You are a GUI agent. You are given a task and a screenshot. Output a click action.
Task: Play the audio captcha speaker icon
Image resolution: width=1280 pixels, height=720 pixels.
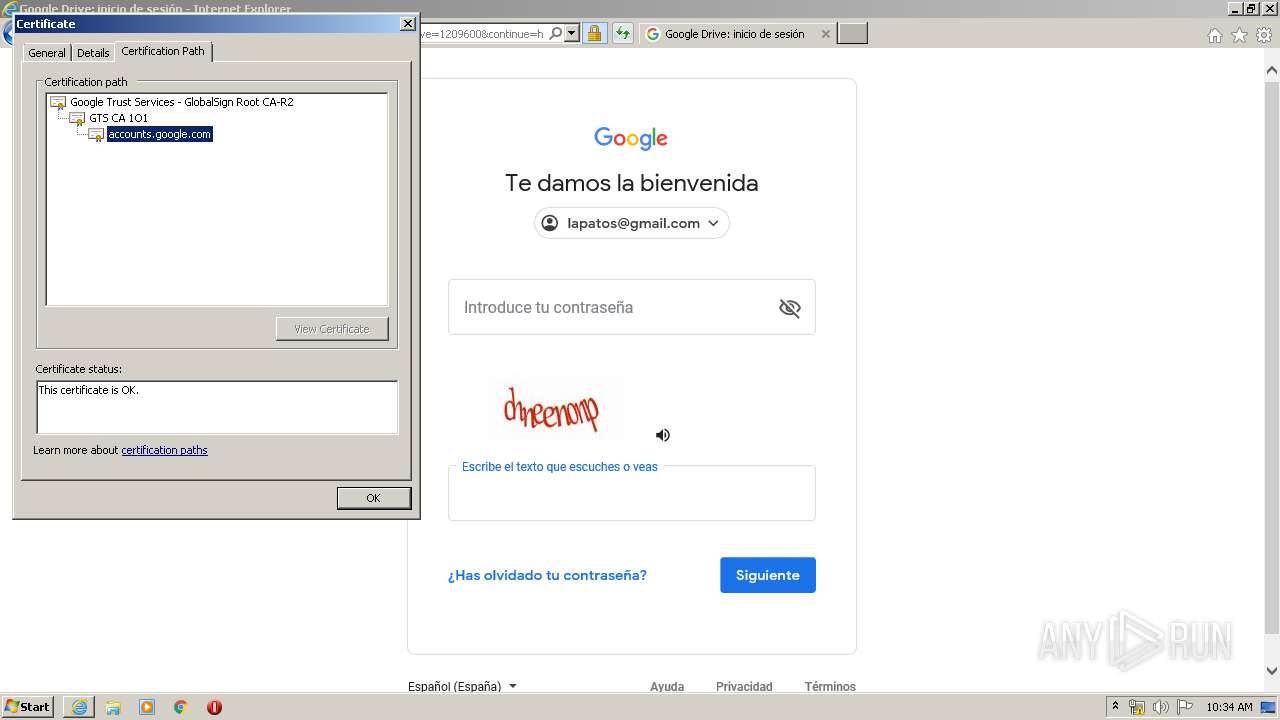tap(663, 435)
